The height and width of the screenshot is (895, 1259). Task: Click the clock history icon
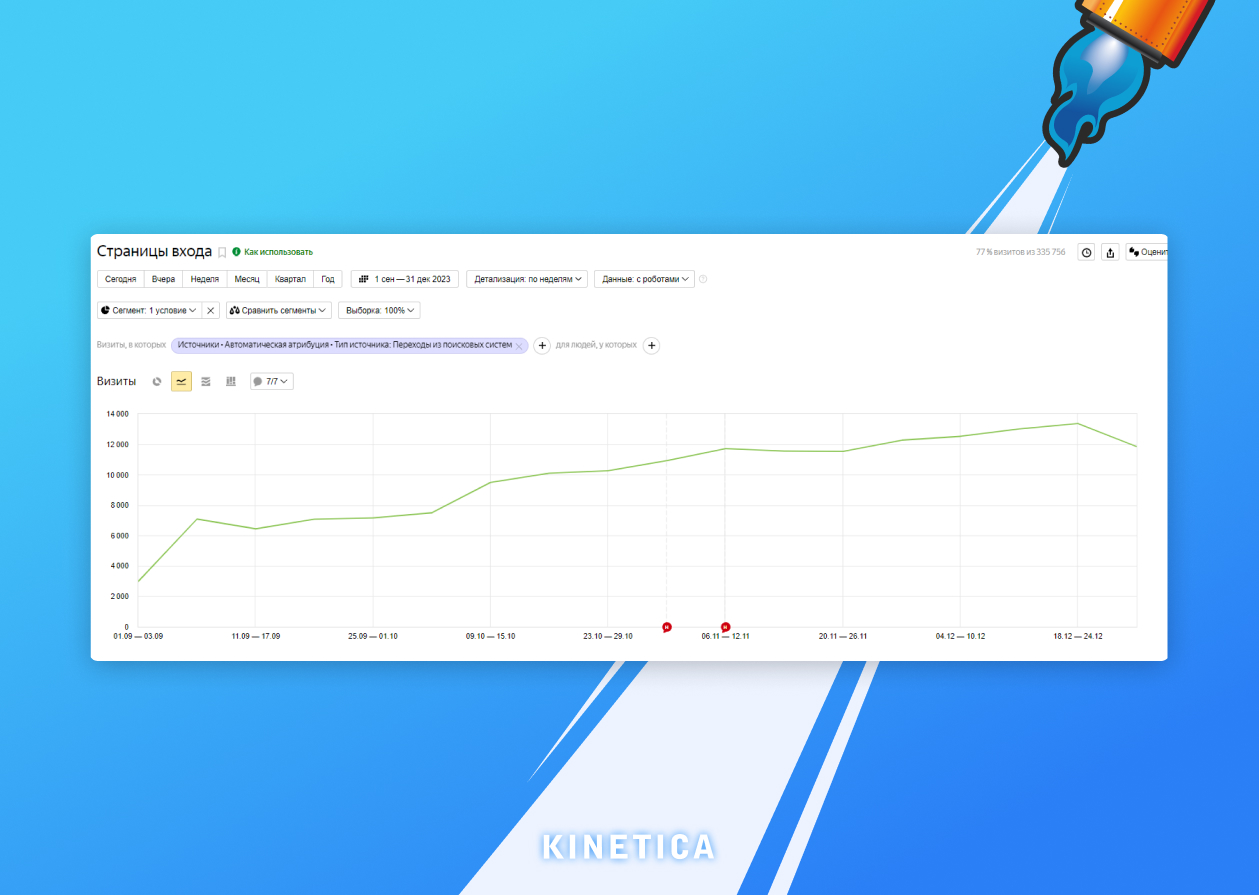[1086, 252]
